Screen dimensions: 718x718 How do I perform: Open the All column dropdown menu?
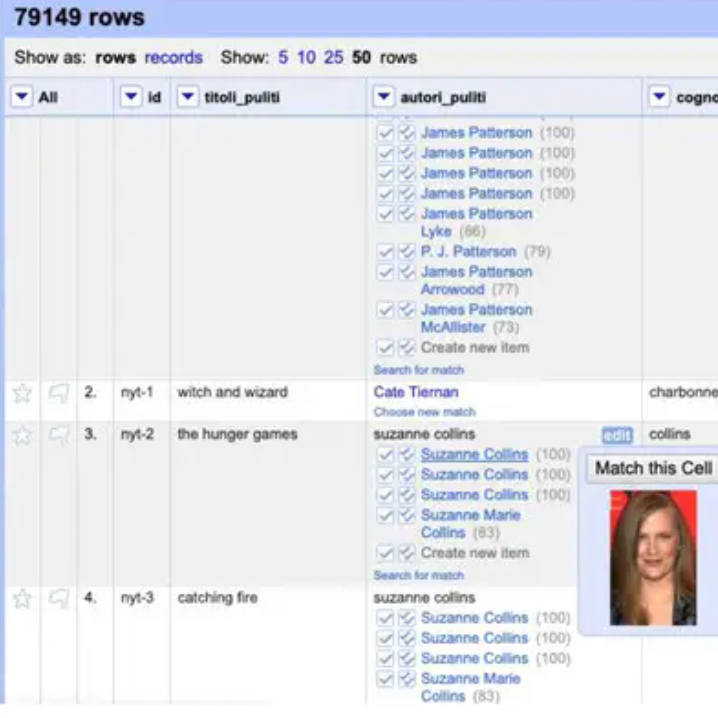[x=22, y=96]
